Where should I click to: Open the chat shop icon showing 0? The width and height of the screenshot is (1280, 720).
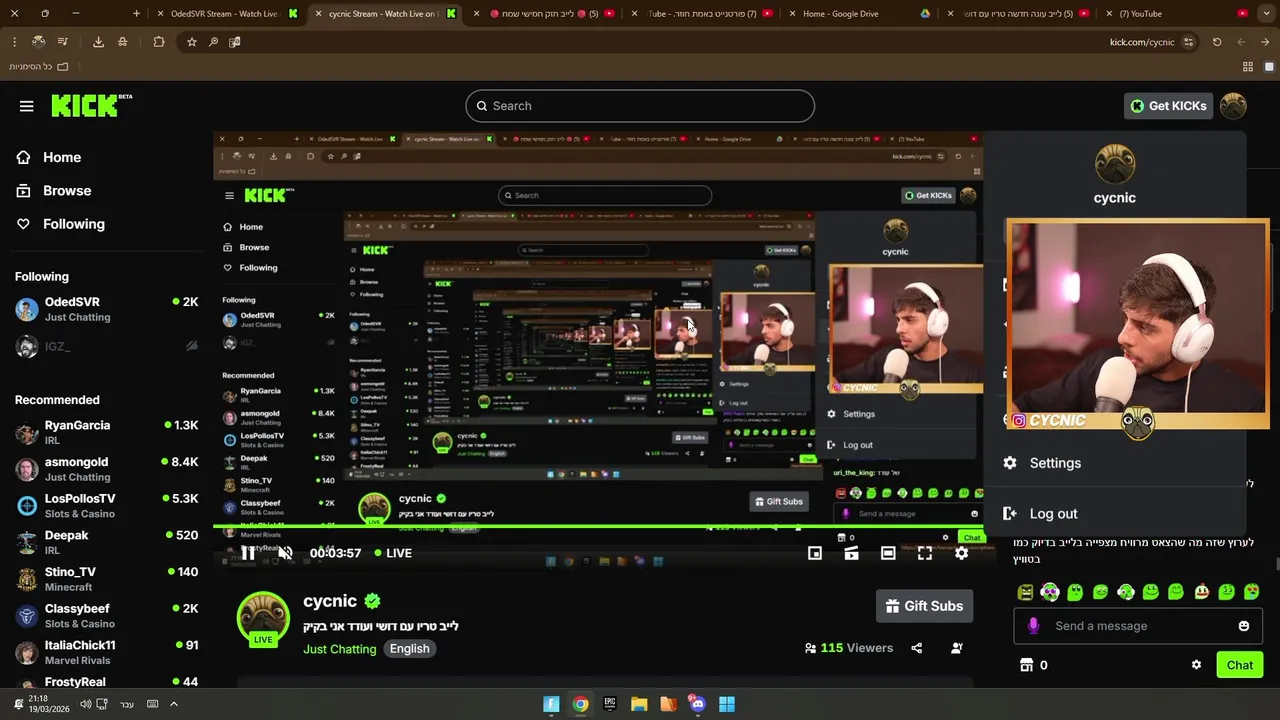(x=1033, y=665)
